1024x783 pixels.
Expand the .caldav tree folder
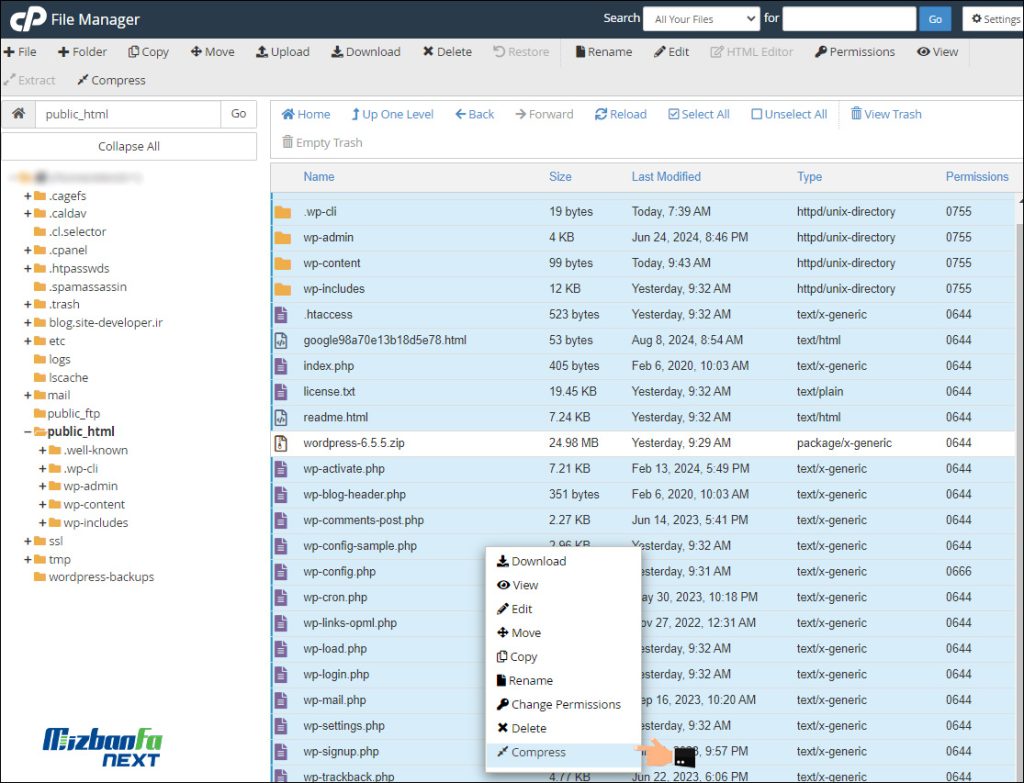tap(28, 214)
